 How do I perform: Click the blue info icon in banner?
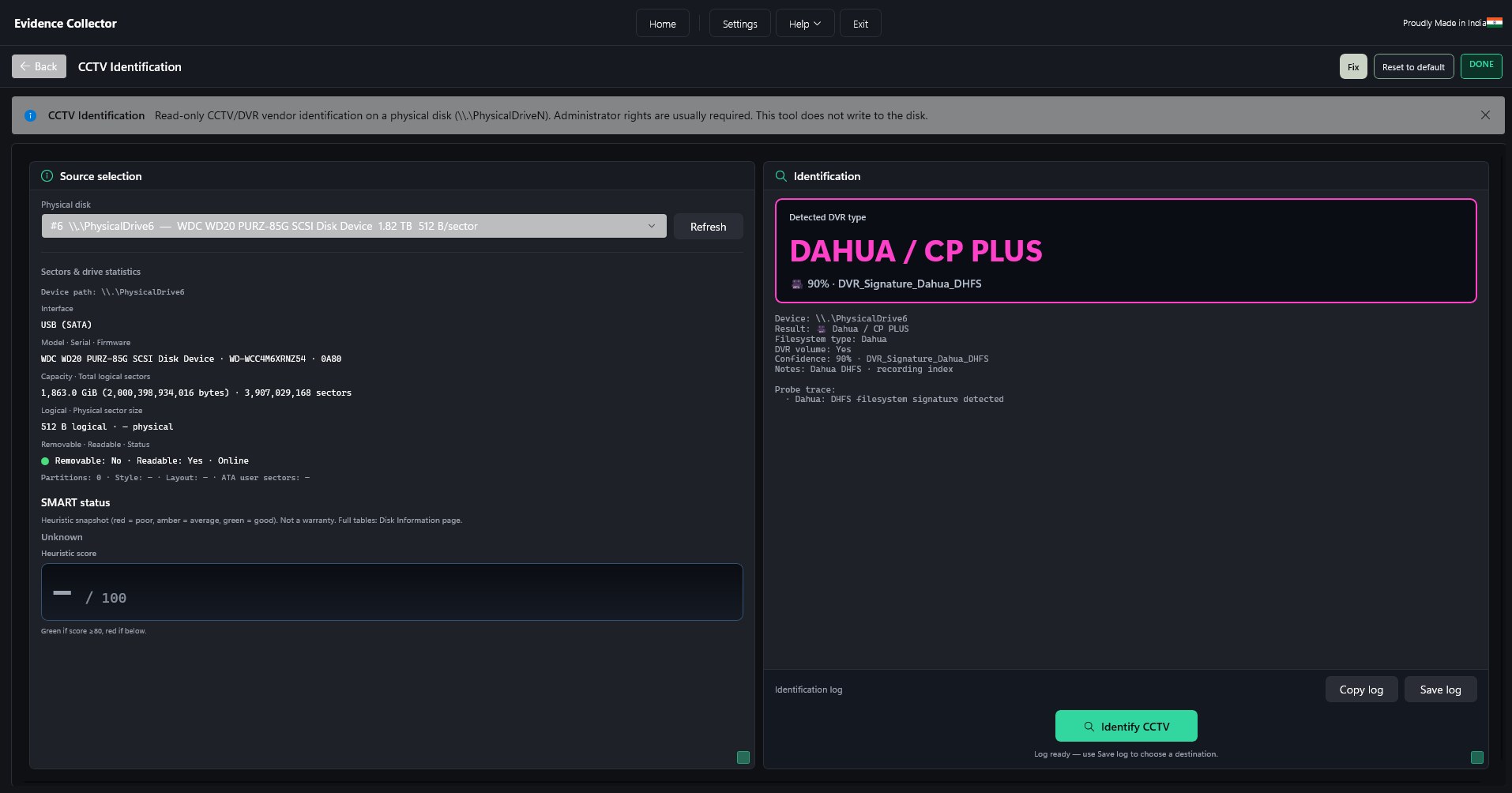(x=30, y=115)
